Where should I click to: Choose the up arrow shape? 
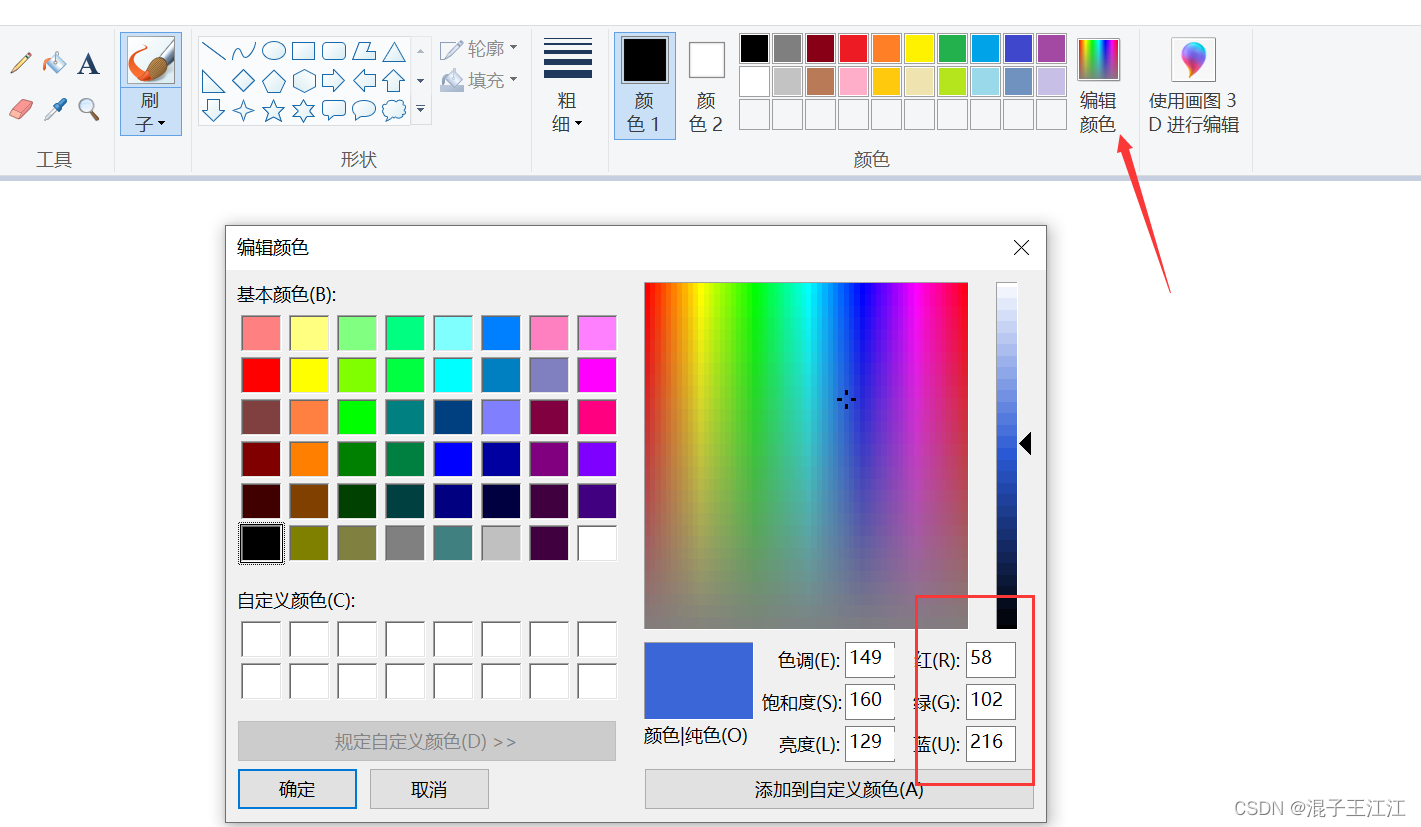coord(394,81)
